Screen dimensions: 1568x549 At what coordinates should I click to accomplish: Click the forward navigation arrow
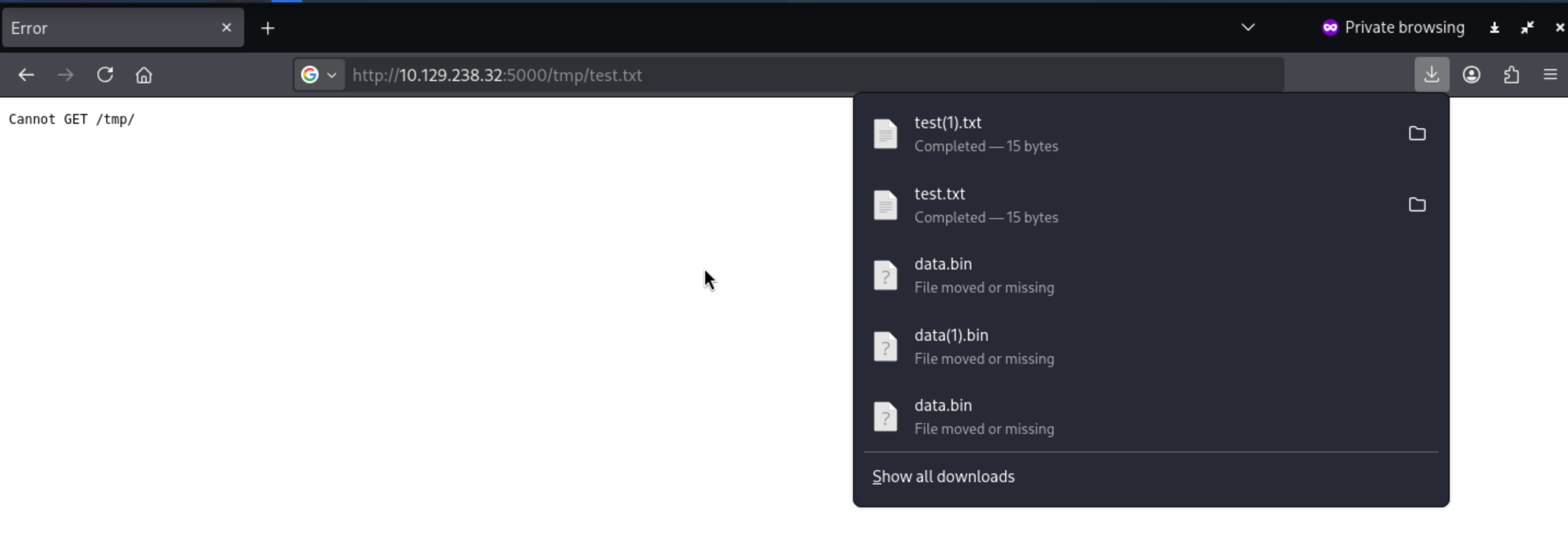65,75
